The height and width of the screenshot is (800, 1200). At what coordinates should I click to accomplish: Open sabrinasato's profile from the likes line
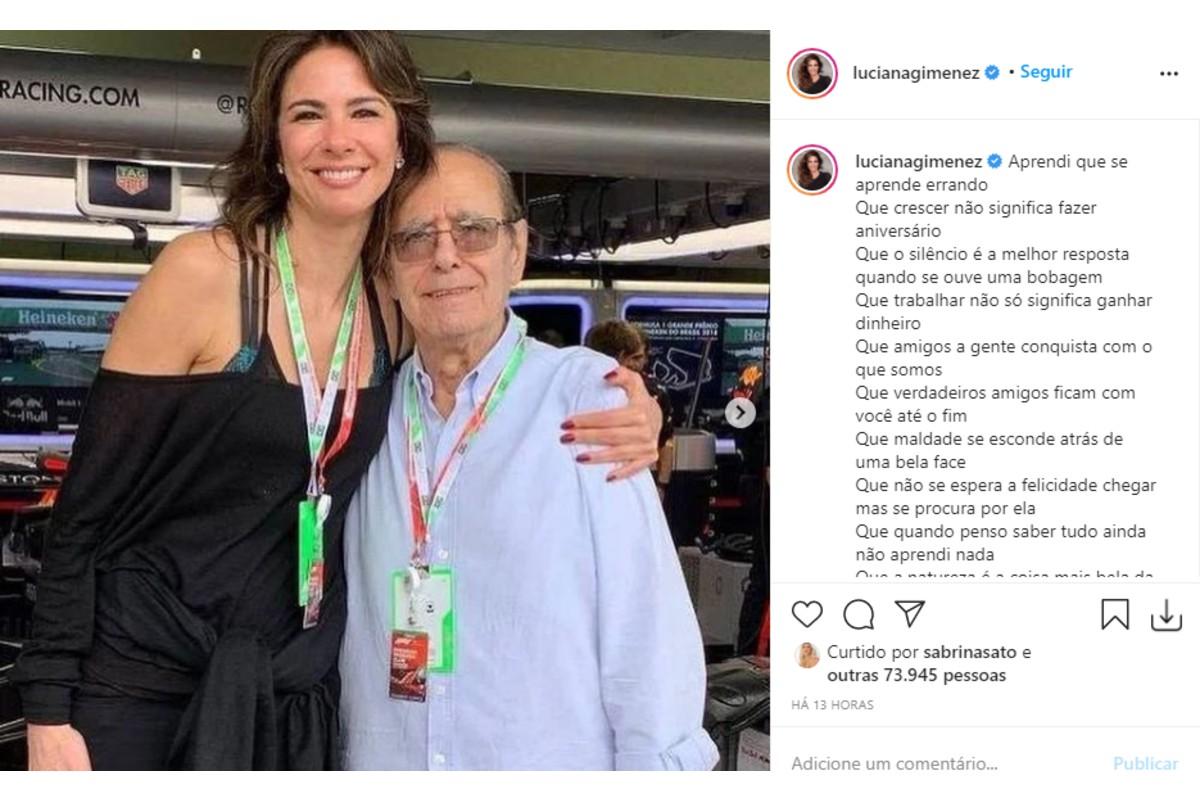[x=964, y=652]
